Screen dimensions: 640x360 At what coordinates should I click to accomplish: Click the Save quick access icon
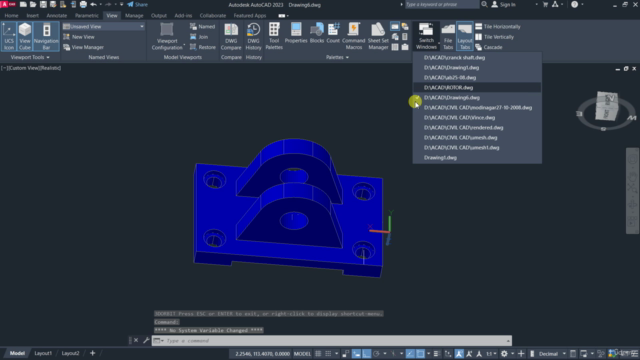click(43, 4)
